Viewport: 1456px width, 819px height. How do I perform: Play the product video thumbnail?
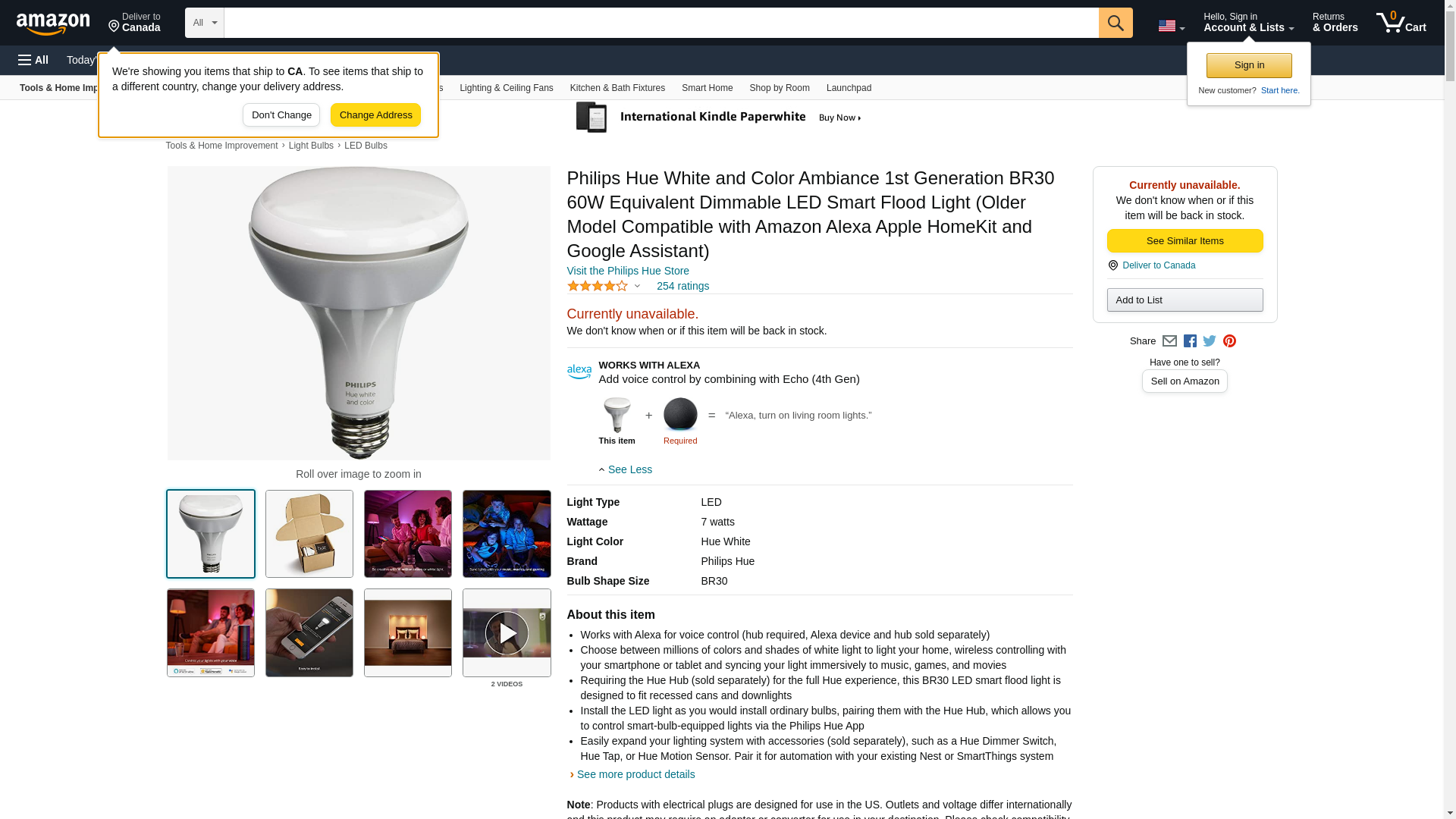pos(507,632)
